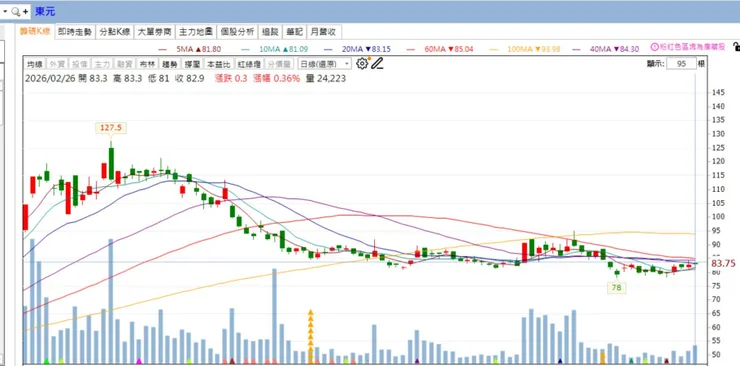
Task: Toggle 本益比 P/E overlay
Action: click(x=219, y=64)
